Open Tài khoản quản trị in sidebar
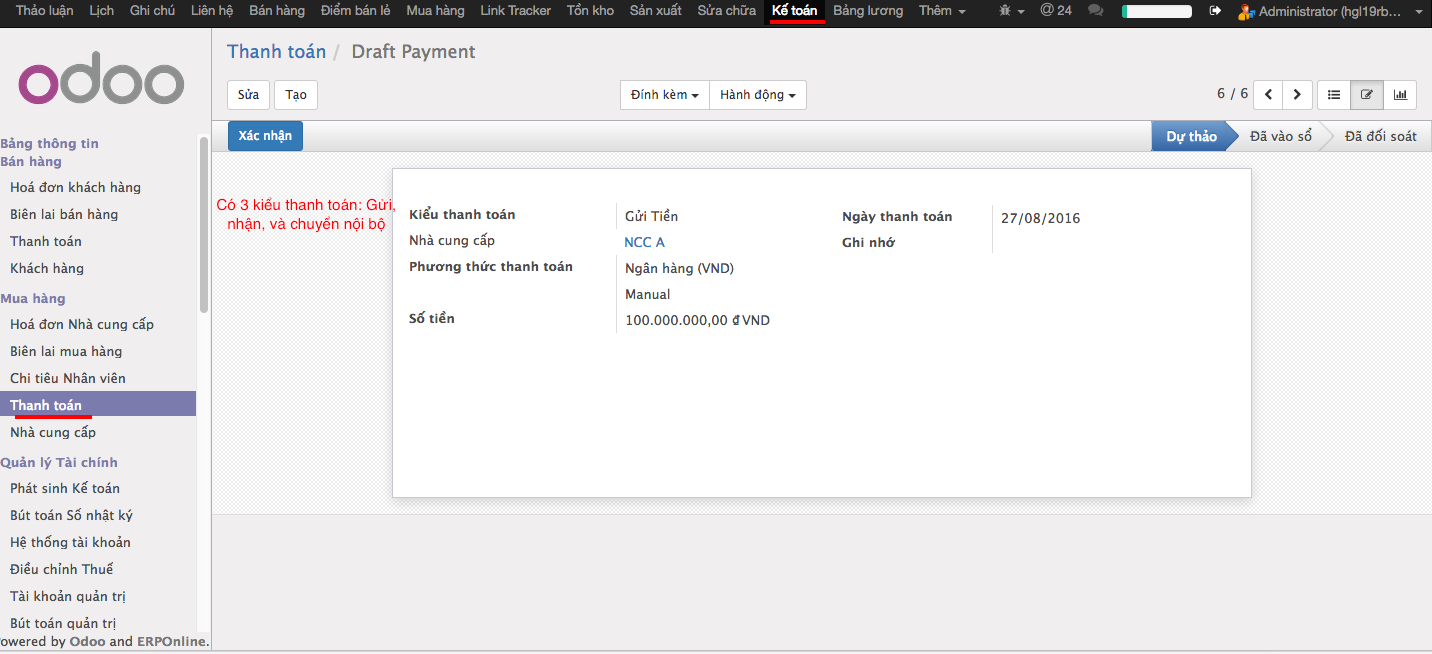 (68, 596)
